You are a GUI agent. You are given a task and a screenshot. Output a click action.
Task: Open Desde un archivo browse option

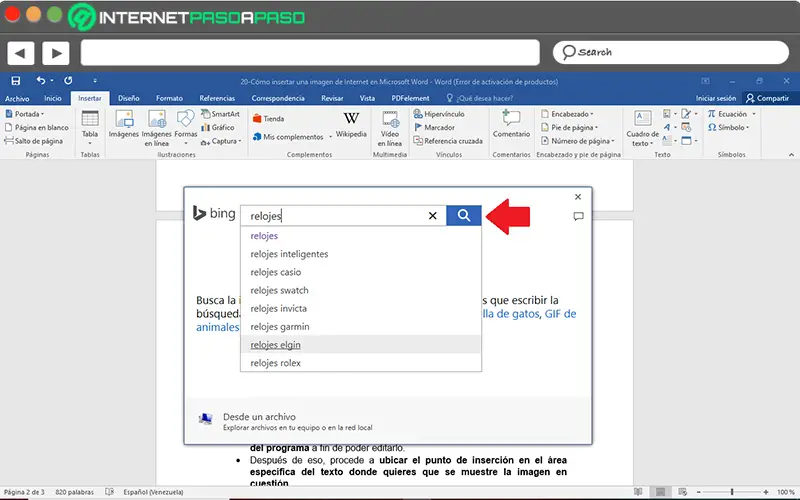tap(286, 421)
